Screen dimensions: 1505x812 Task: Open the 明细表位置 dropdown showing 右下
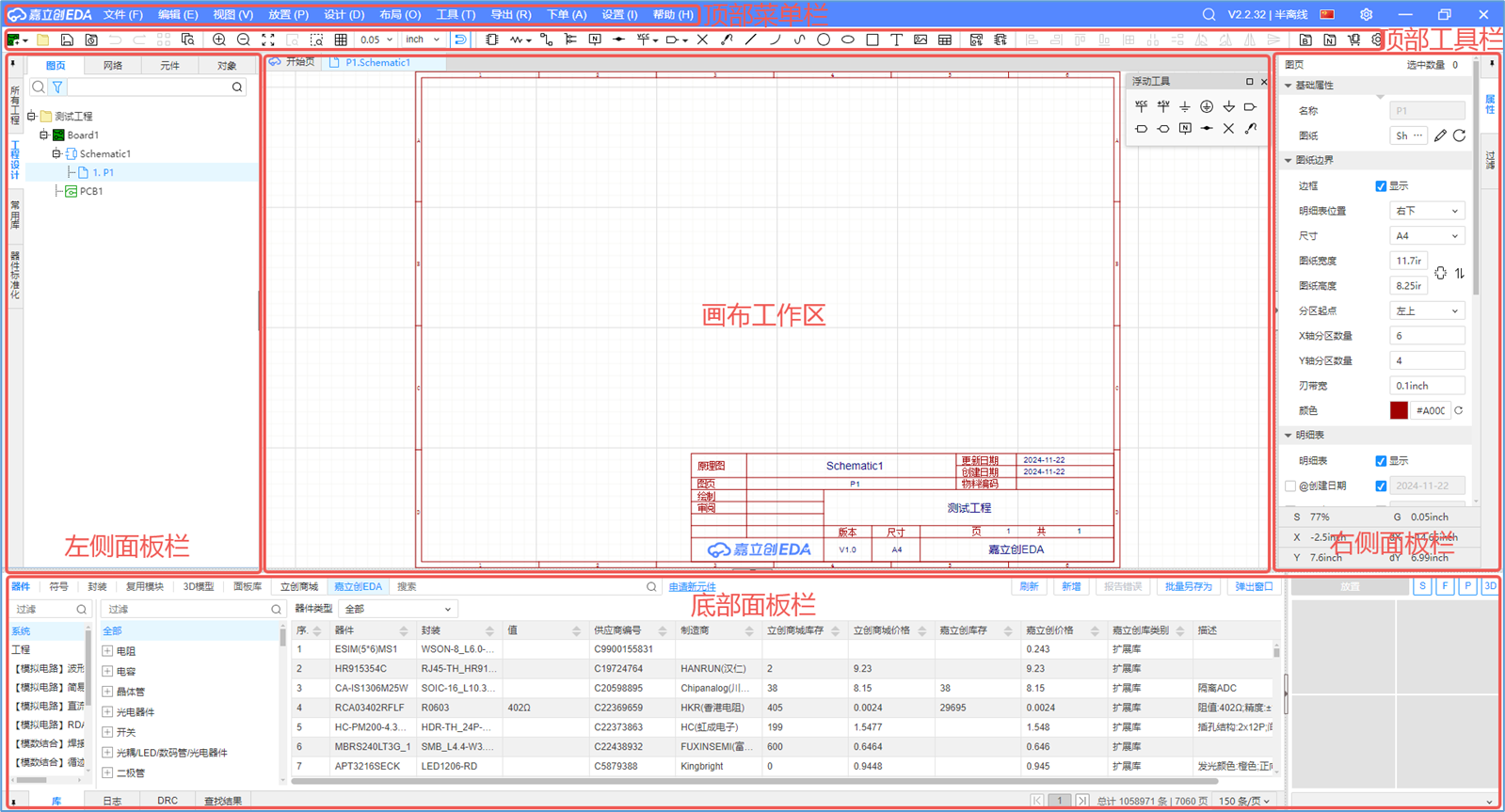pyautogui.click(x=1427, y=212)
